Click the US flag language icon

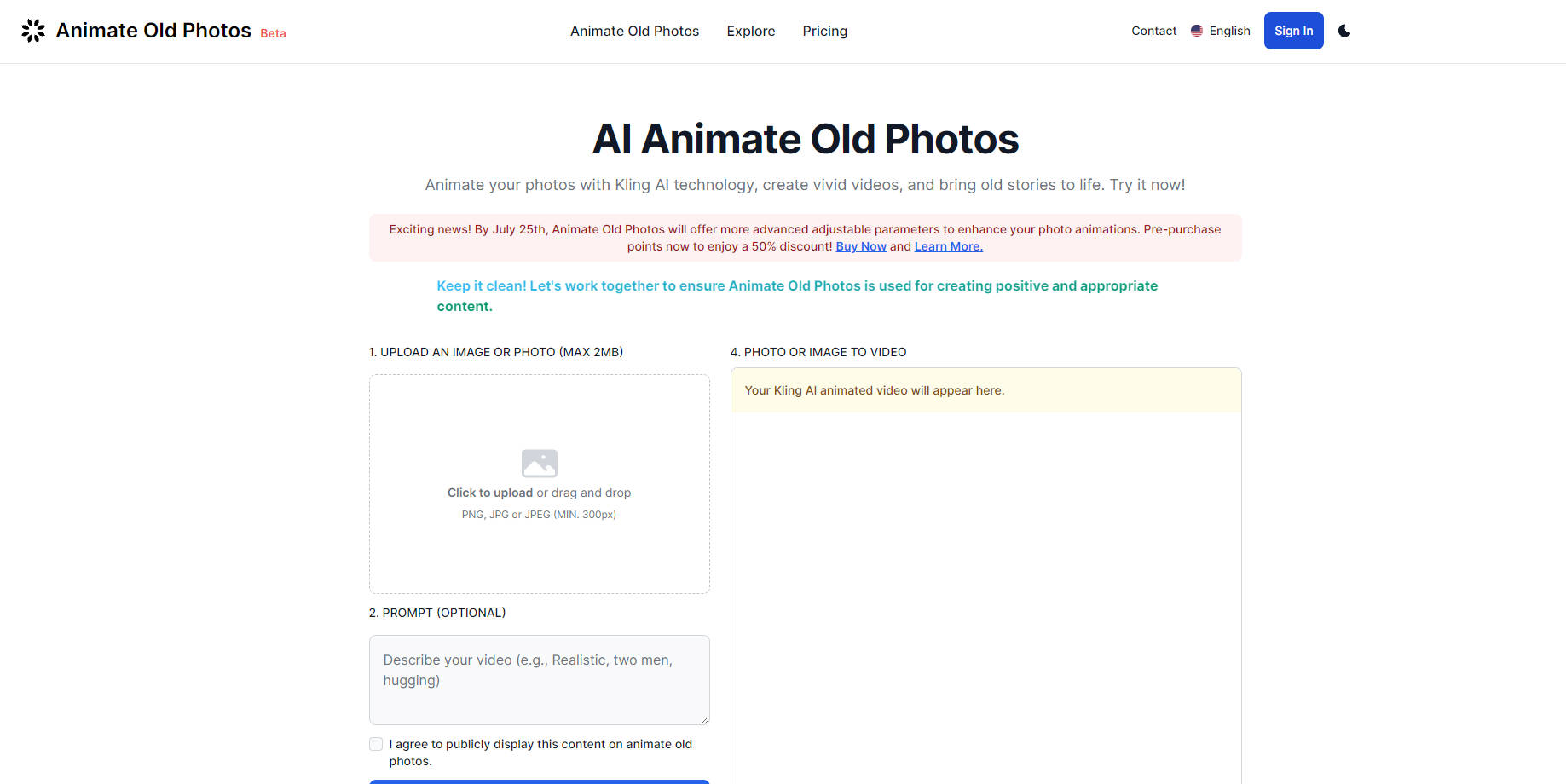pyautogui.click(x=1196, y=30)
